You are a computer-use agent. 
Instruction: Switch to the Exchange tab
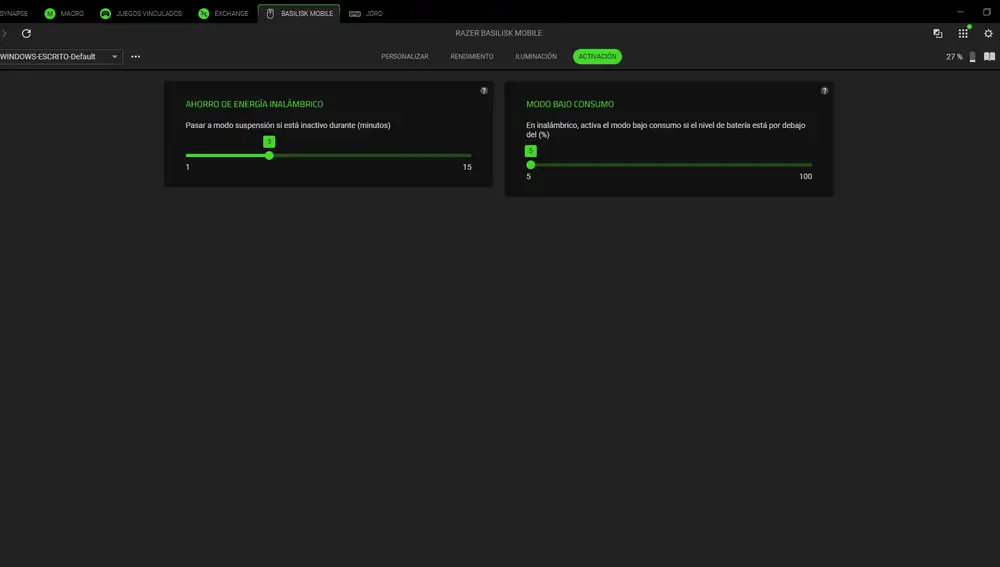click(223, 13)
